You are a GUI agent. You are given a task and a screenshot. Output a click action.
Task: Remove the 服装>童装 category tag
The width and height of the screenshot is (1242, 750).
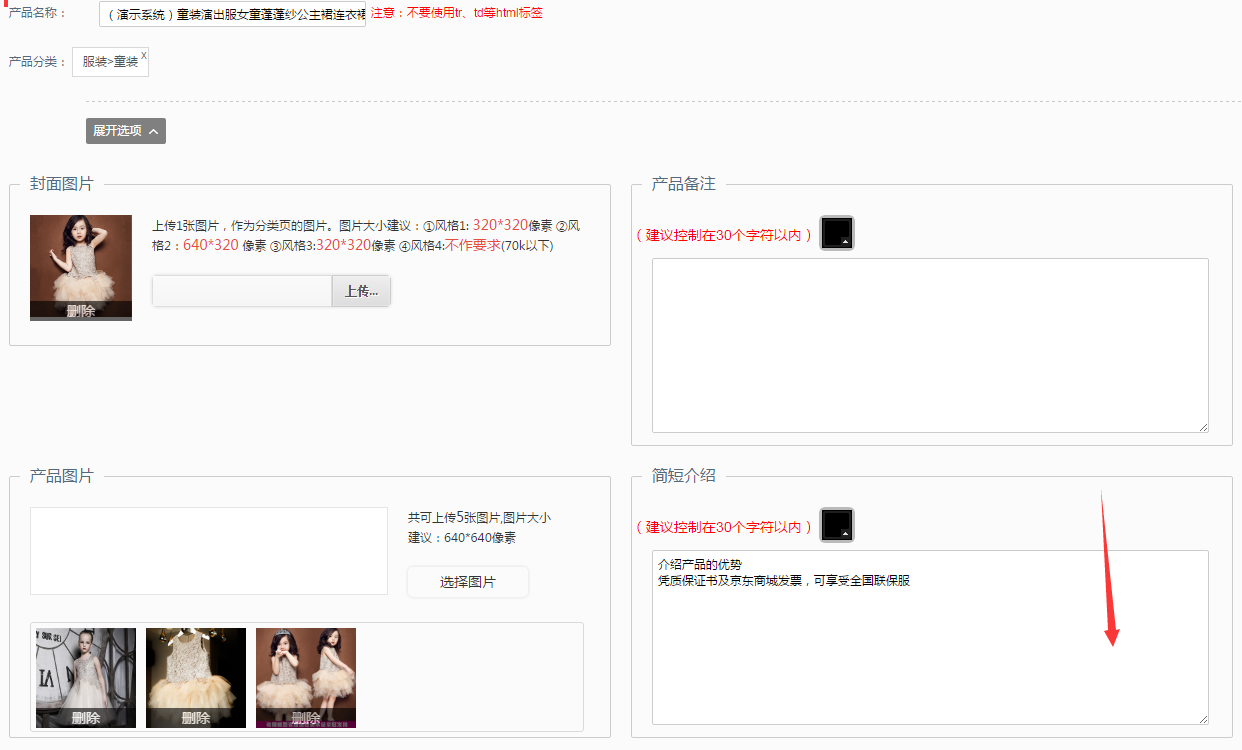[x=144, y=55]
